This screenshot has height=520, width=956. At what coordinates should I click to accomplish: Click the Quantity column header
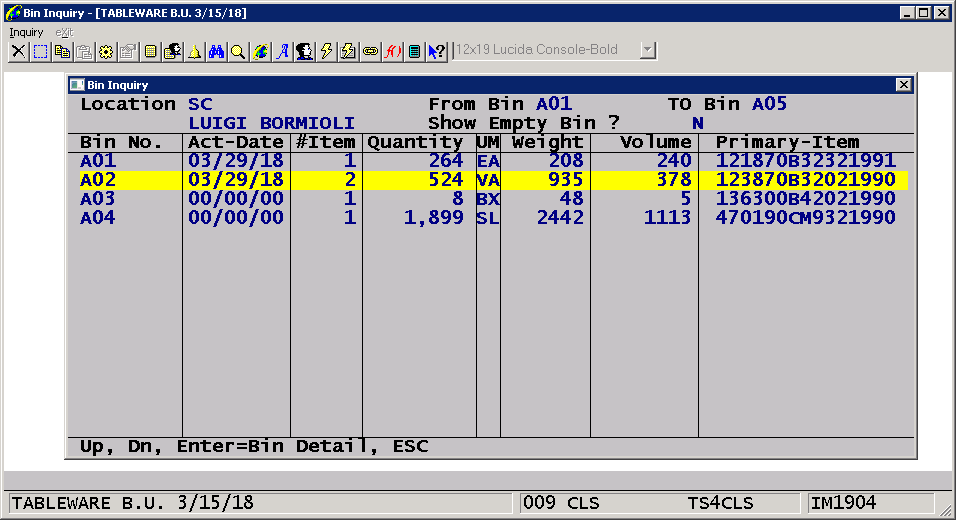415,142
